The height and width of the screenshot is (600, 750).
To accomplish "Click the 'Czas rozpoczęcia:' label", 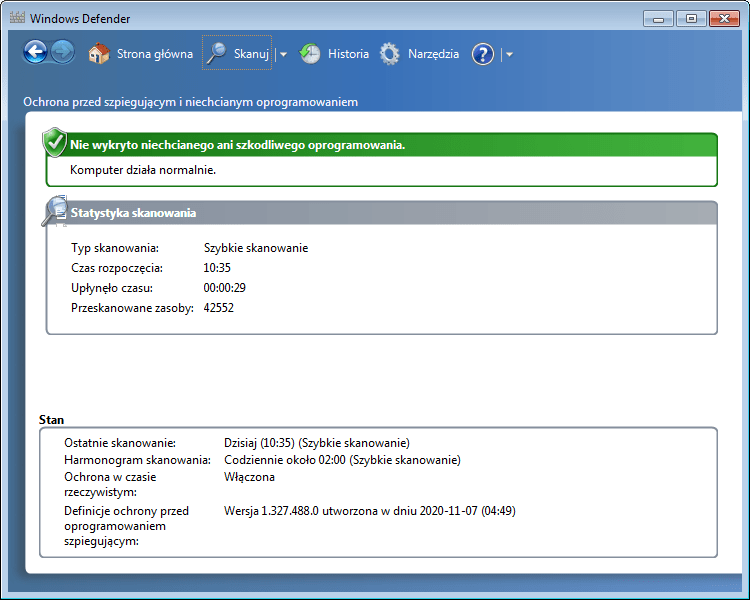I will tap(117, 268).
